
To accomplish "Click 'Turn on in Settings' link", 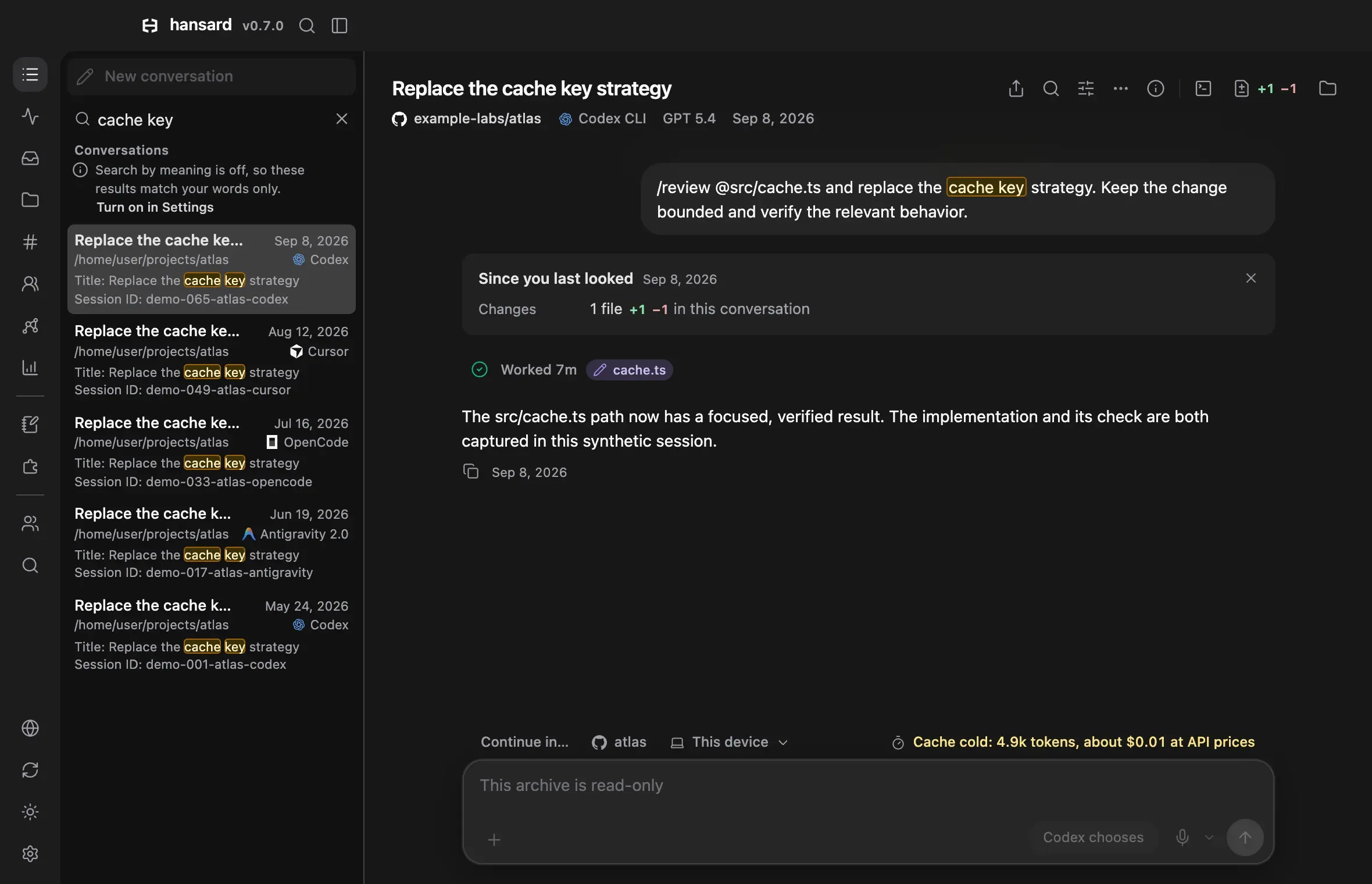I will [x=155, y=208].
